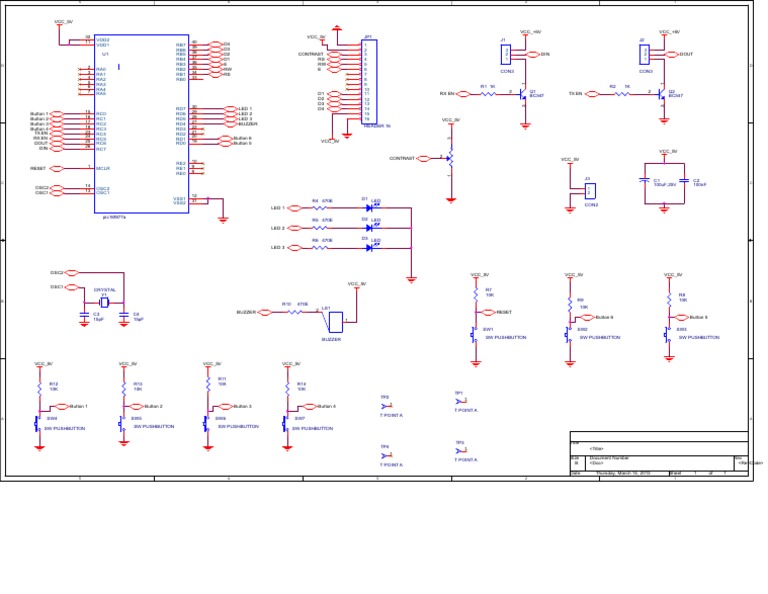Select the J1 CON3 connector
The width and height of the screenshot is (768, 594).
coord(505,54)
